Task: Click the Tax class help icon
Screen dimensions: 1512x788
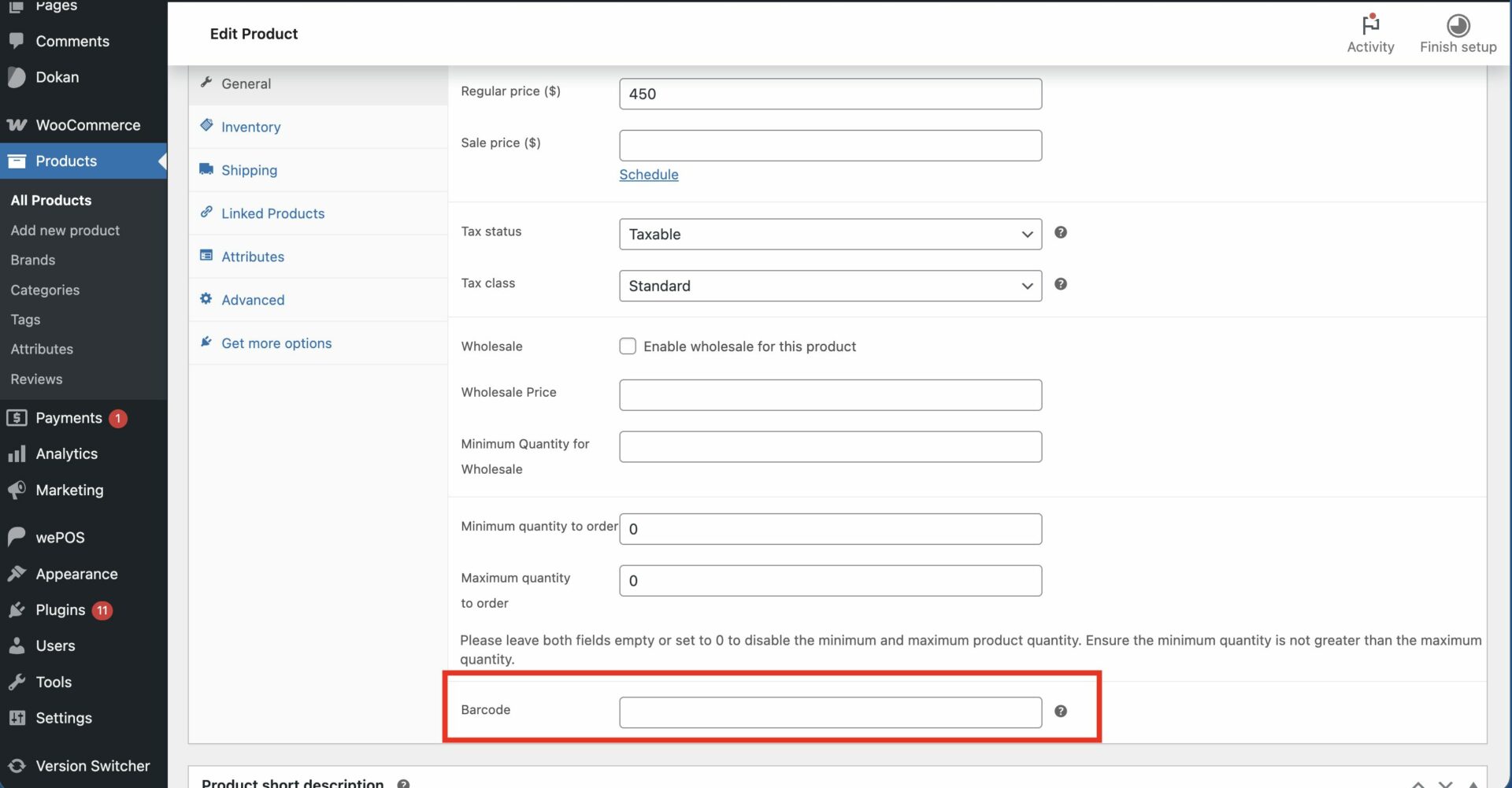Action: tap(1061, 284)
